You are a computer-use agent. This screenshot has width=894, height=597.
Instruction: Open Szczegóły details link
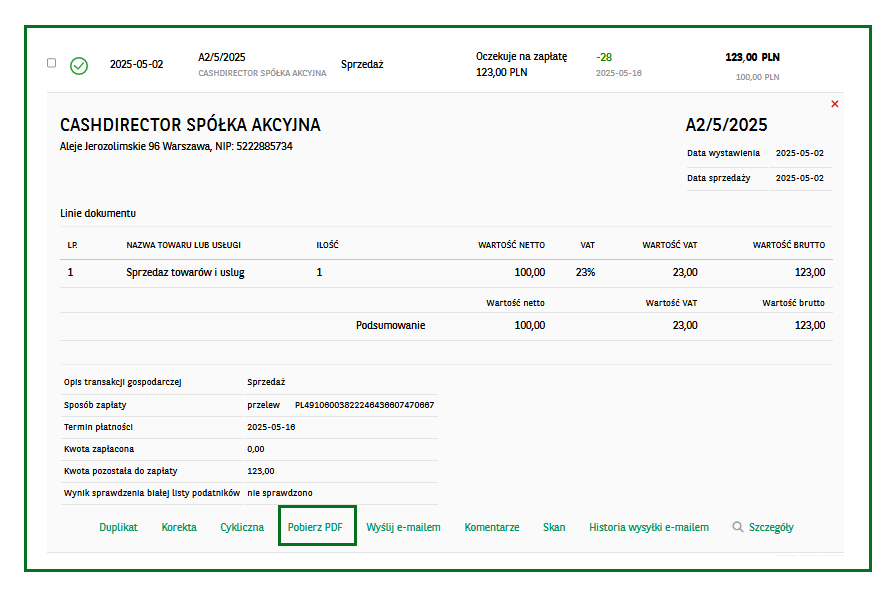(771, 527)
